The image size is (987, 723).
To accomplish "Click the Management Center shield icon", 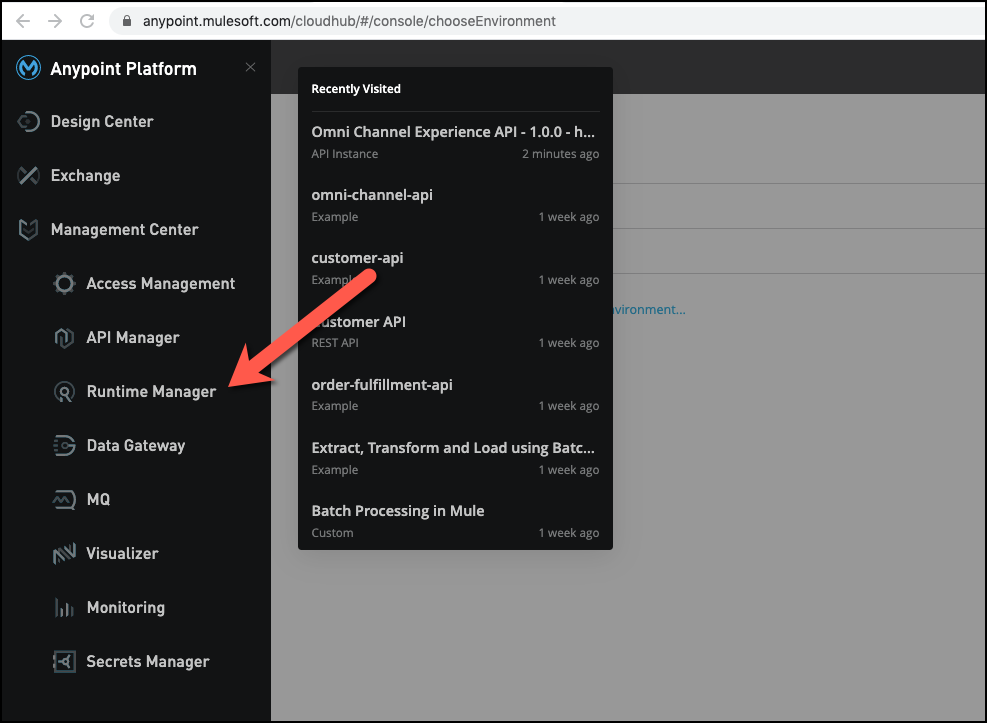I will (x=28, y=230).
